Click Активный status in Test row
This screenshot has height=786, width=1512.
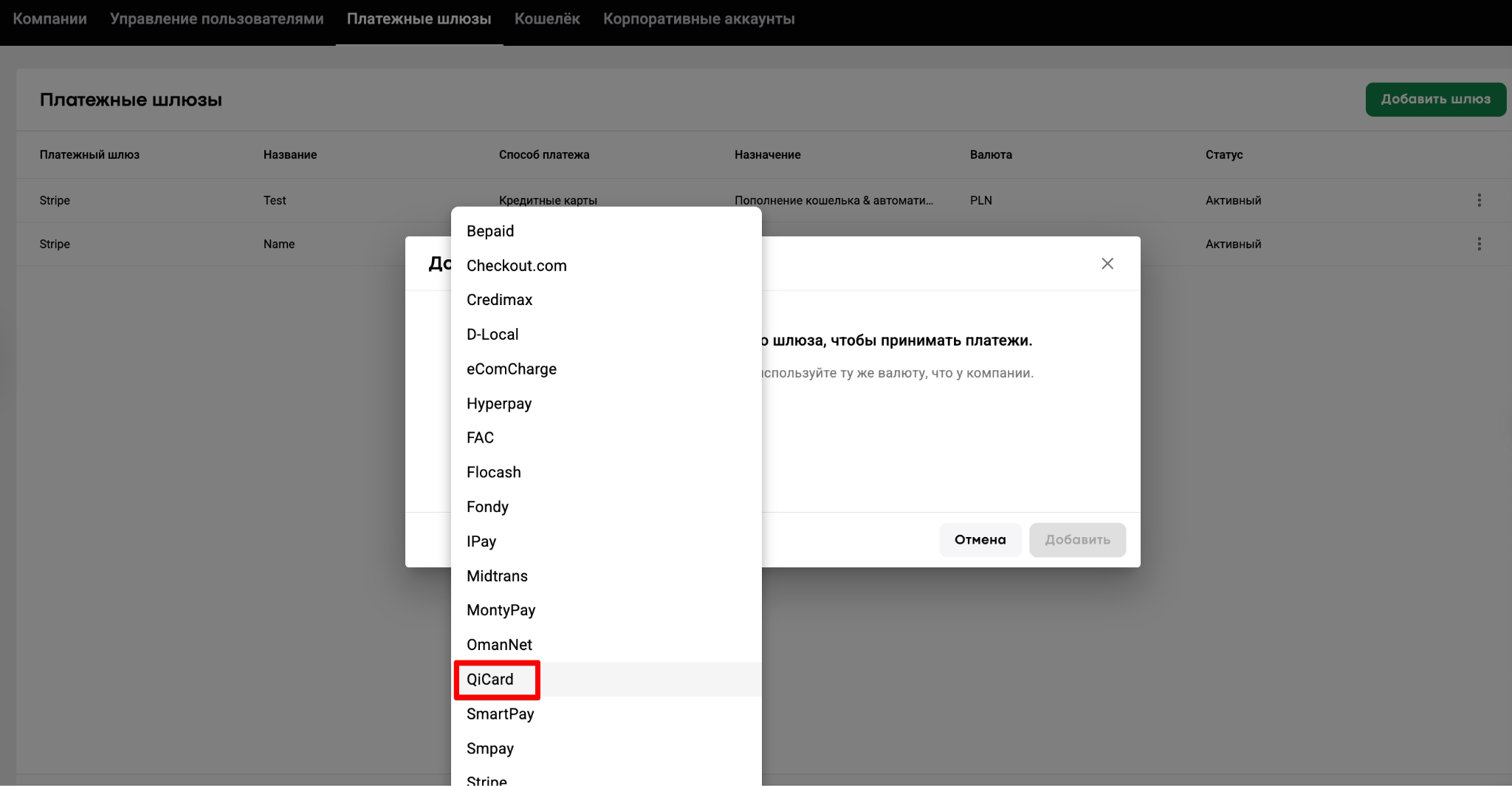click(1233, 200)
